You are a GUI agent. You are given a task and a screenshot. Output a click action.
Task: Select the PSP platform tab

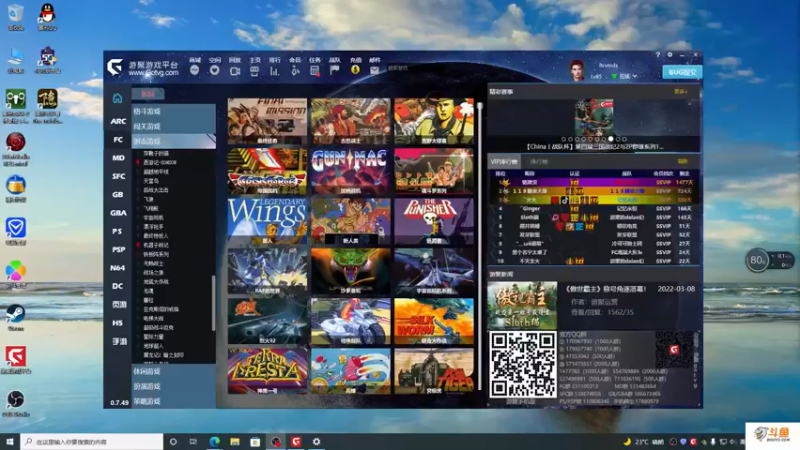coord(118,249)
